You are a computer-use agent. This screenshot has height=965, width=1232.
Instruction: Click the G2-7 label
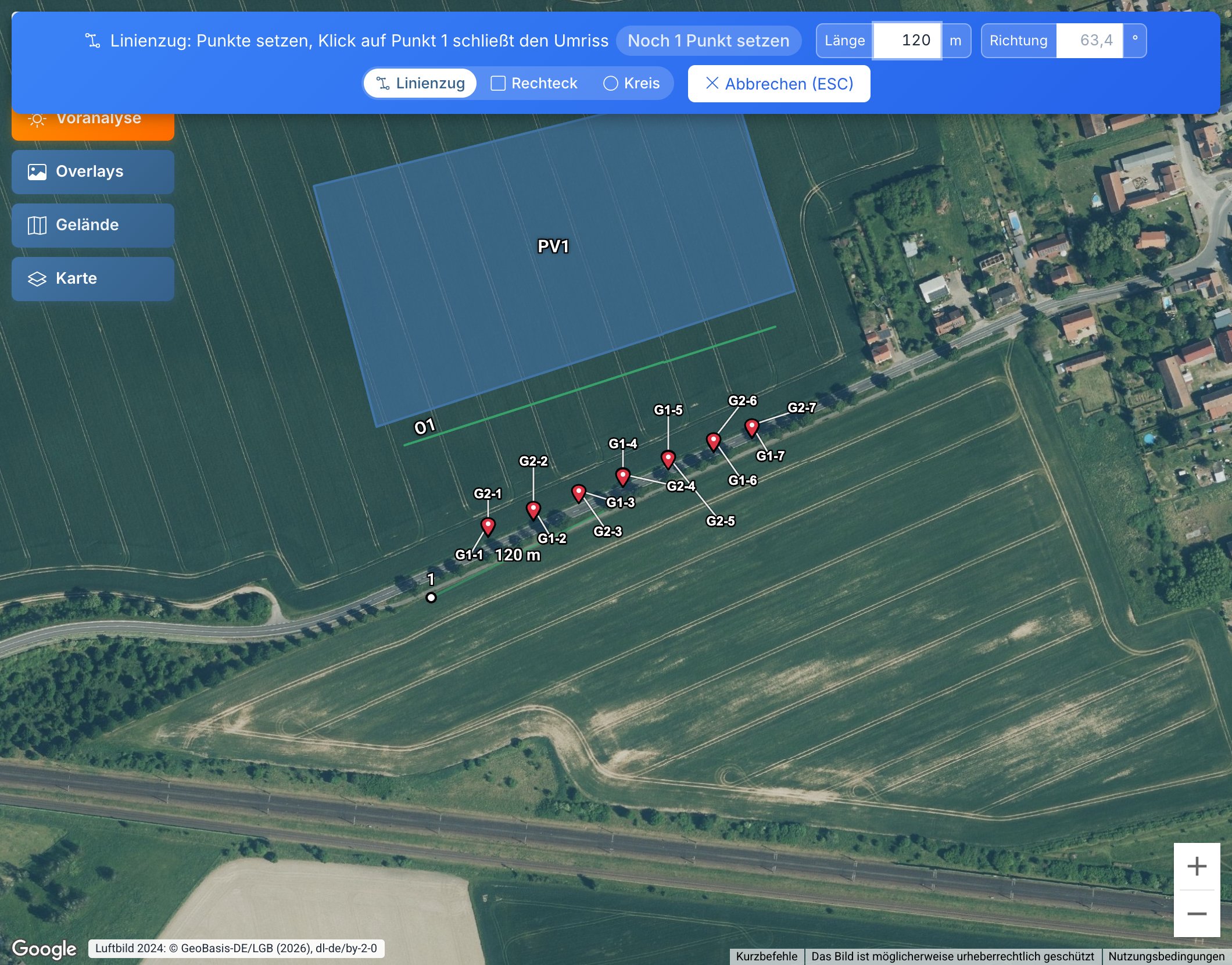(x=801, y=408)
